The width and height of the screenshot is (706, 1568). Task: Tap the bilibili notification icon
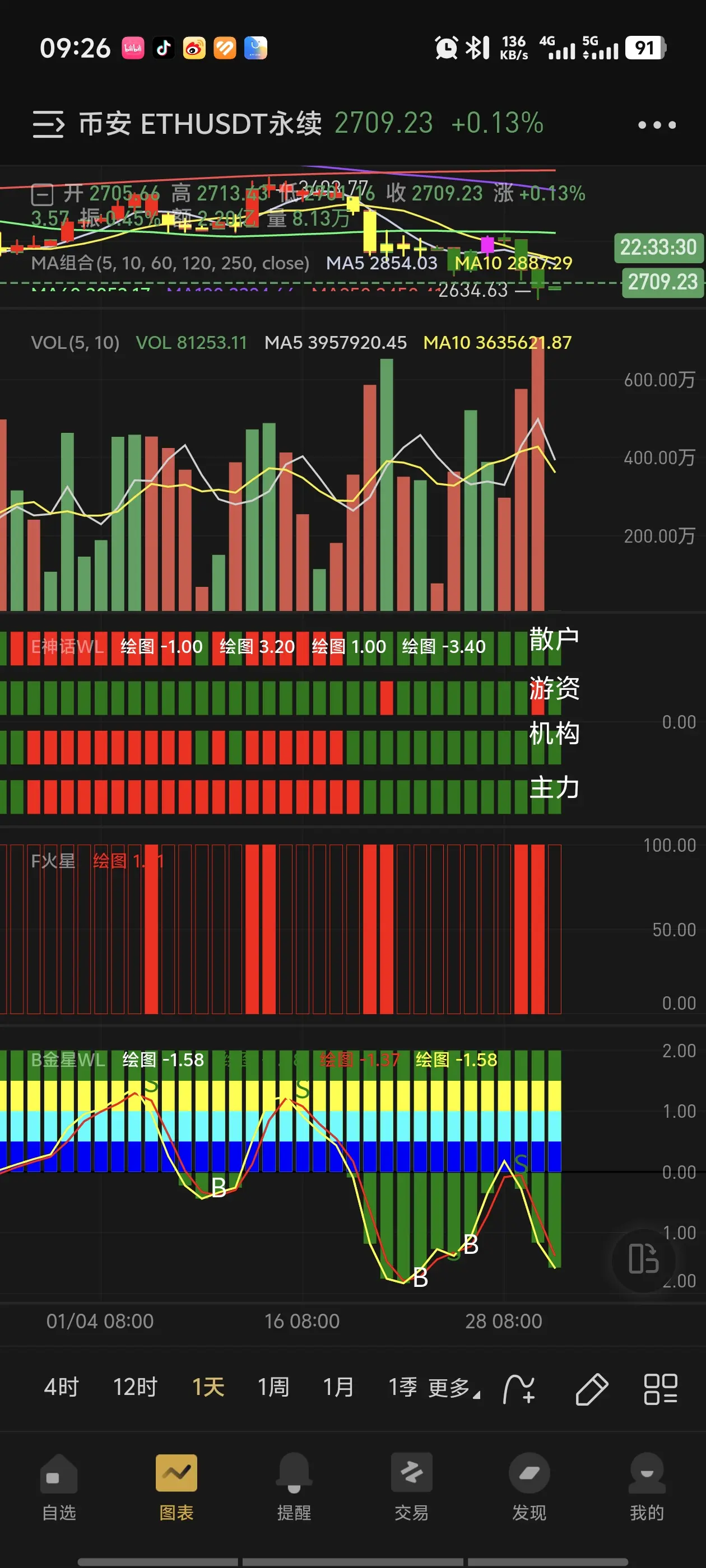pos(133,48)
